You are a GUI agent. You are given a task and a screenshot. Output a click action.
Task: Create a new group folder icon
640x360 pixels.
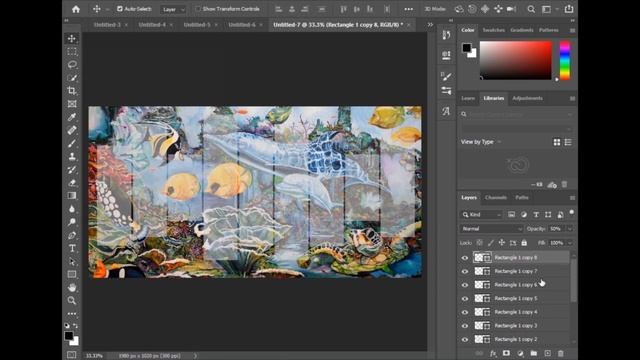(533, 353)
